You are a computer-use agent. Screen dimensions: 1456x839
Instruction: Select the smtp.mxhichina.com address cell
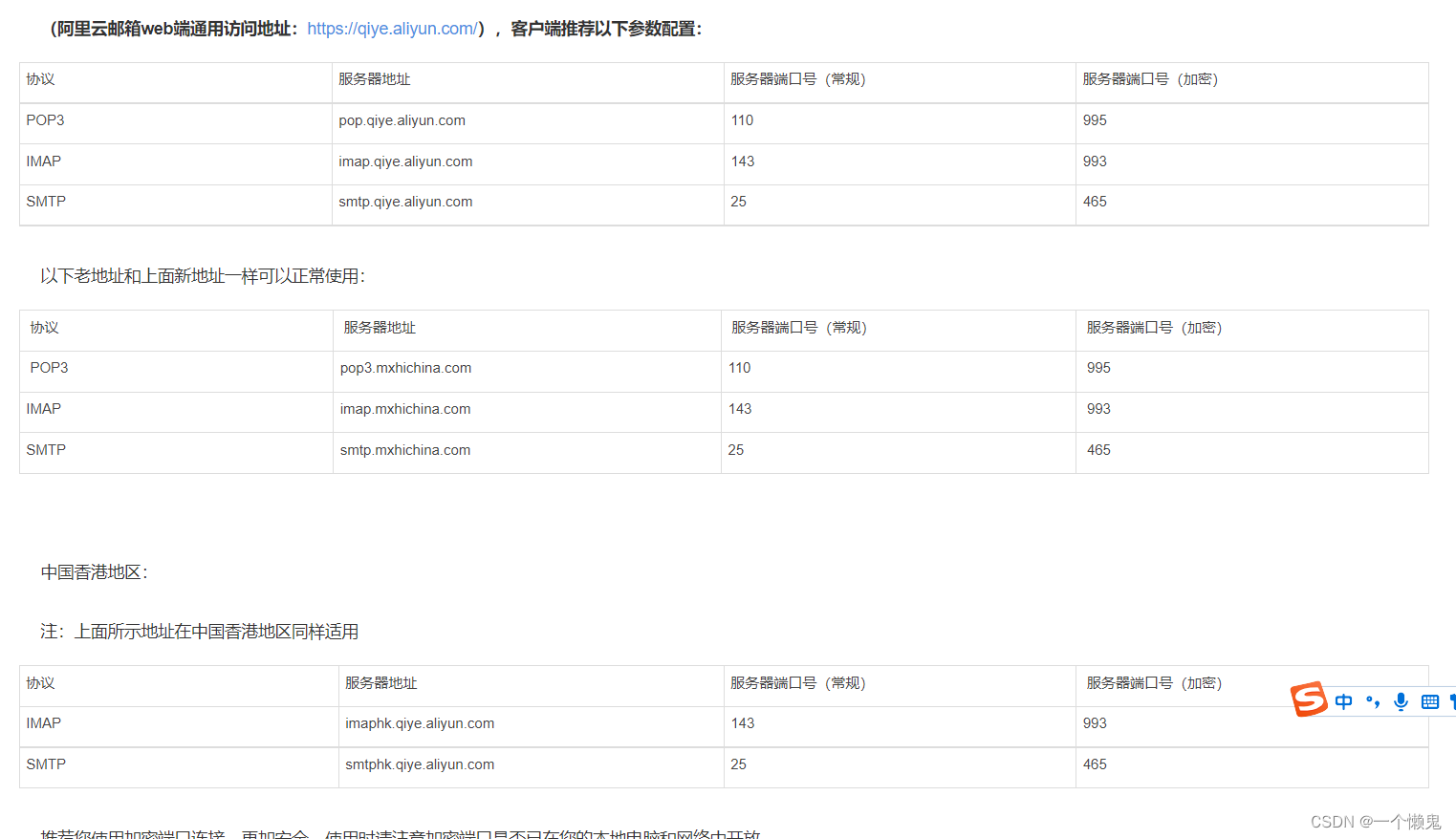[404, 450]
